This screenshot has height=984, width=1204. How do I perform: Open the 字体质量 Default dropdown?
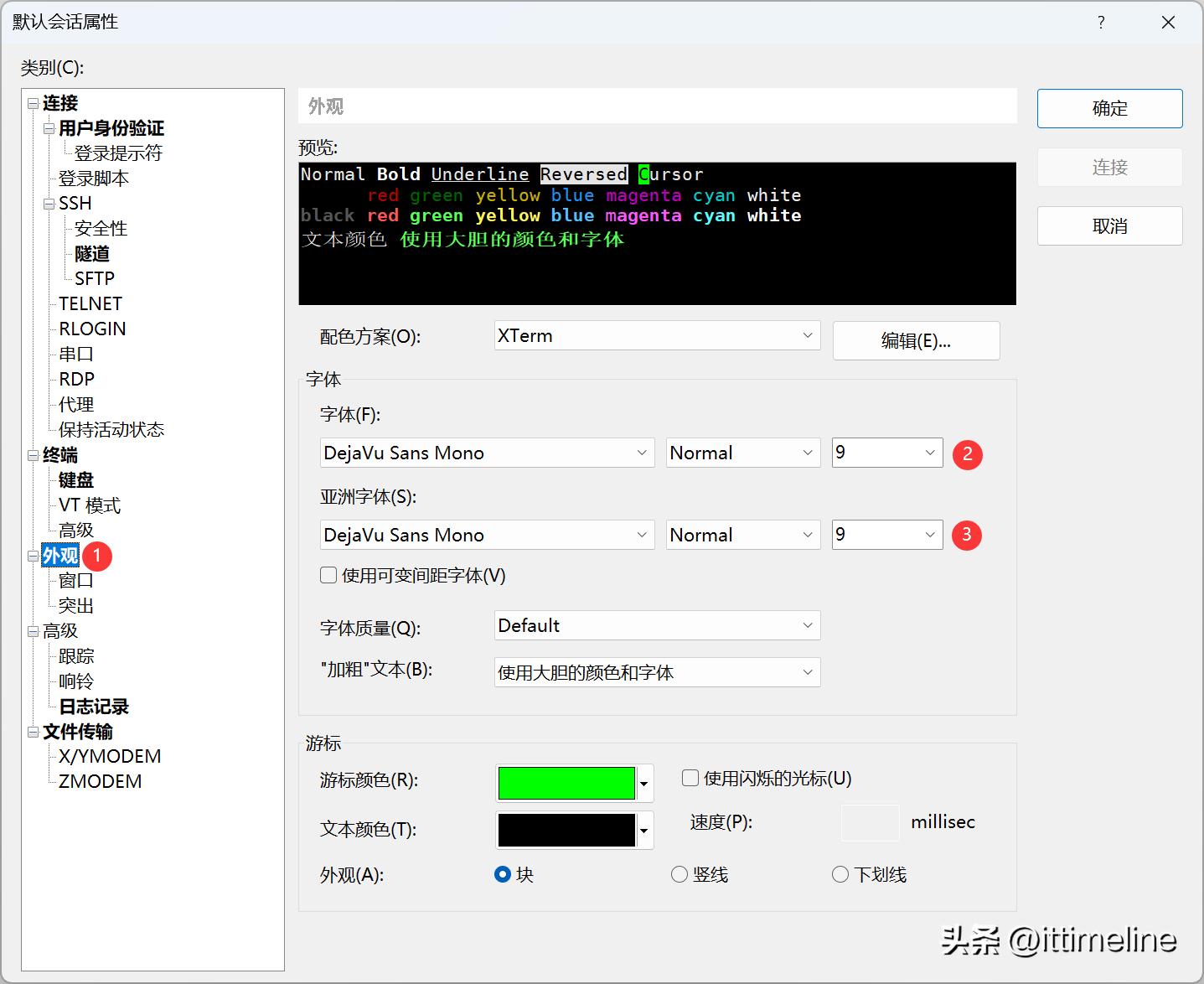[657, 626]
